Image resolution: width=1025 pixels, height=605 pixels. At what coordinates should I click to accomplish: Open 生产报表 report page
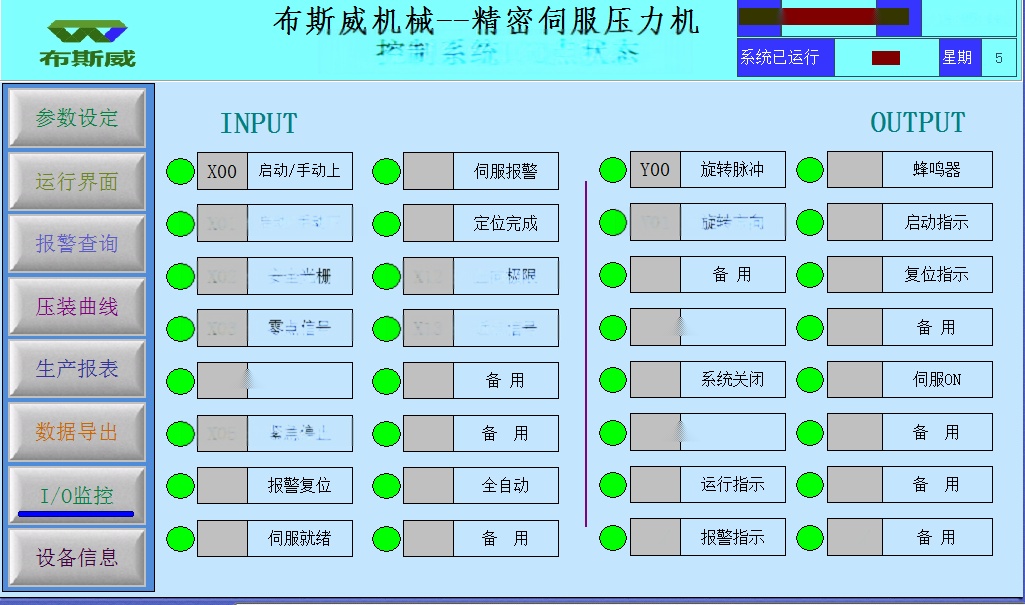point(76,368)
